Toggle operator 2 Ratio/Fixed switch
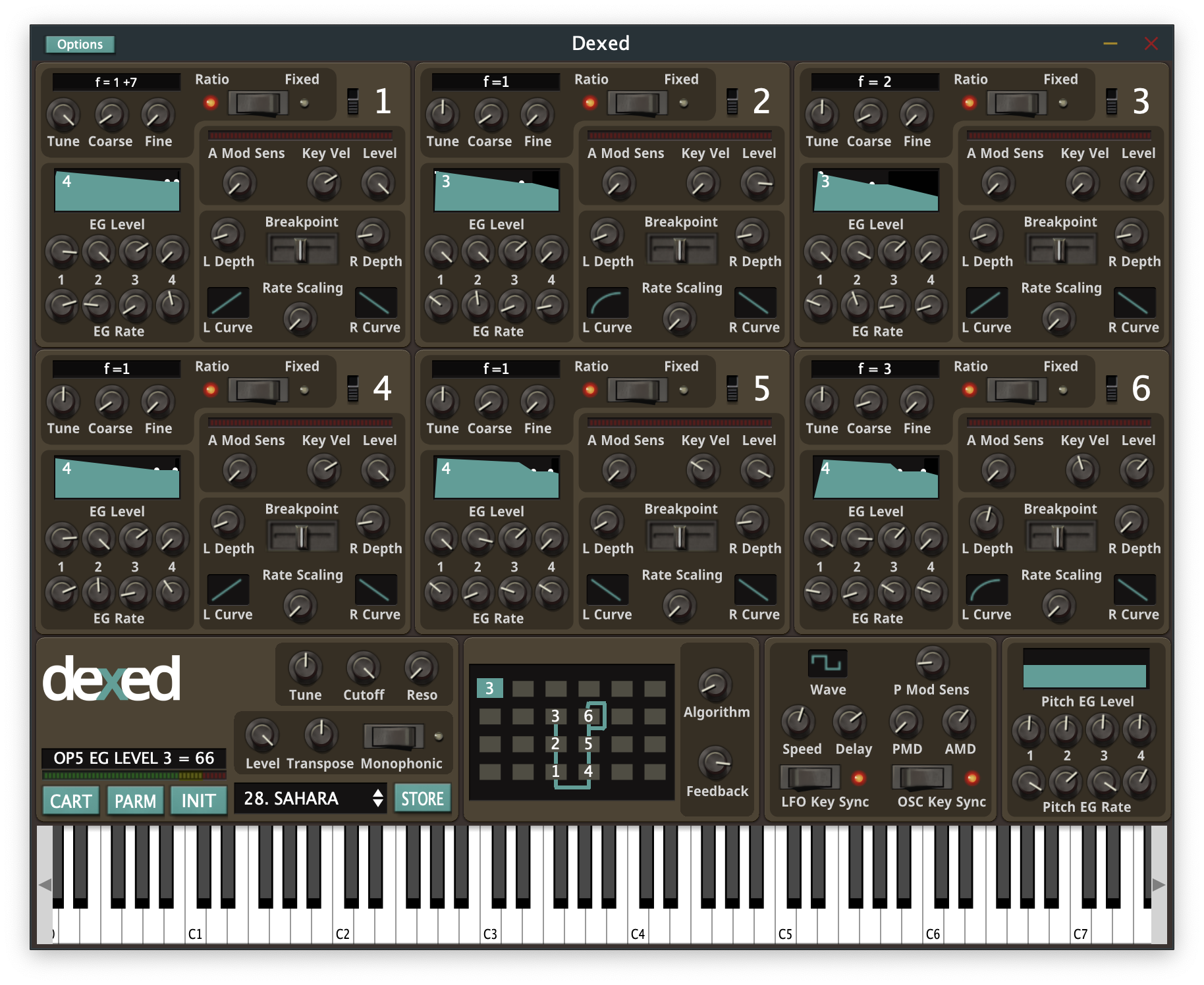1204x985 pixels. pos(638,103)
